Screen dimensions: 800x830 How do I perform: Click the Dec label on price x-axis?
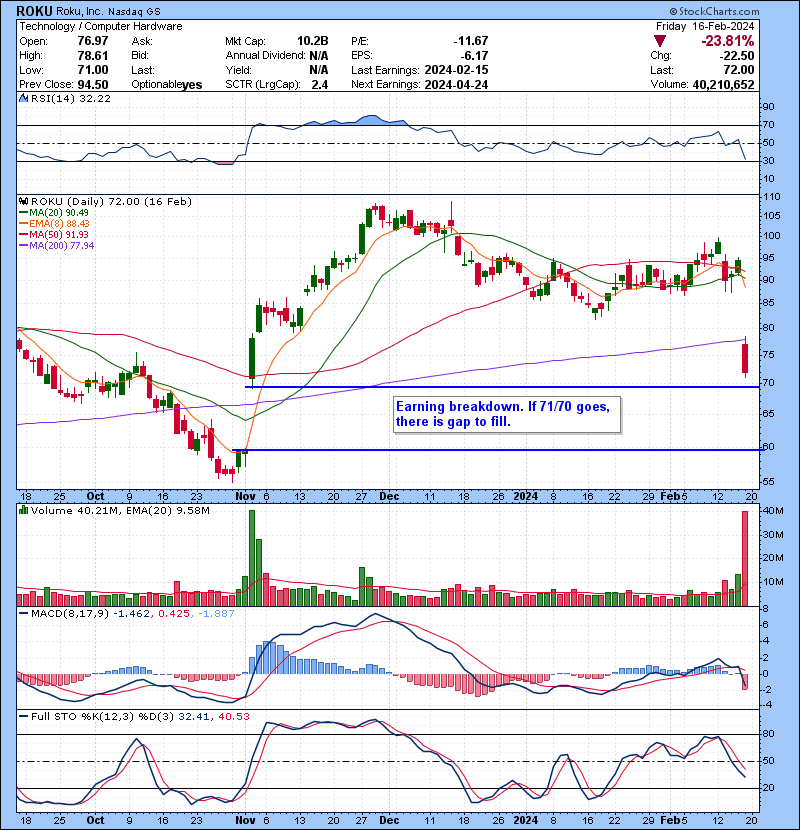point(389,497)
